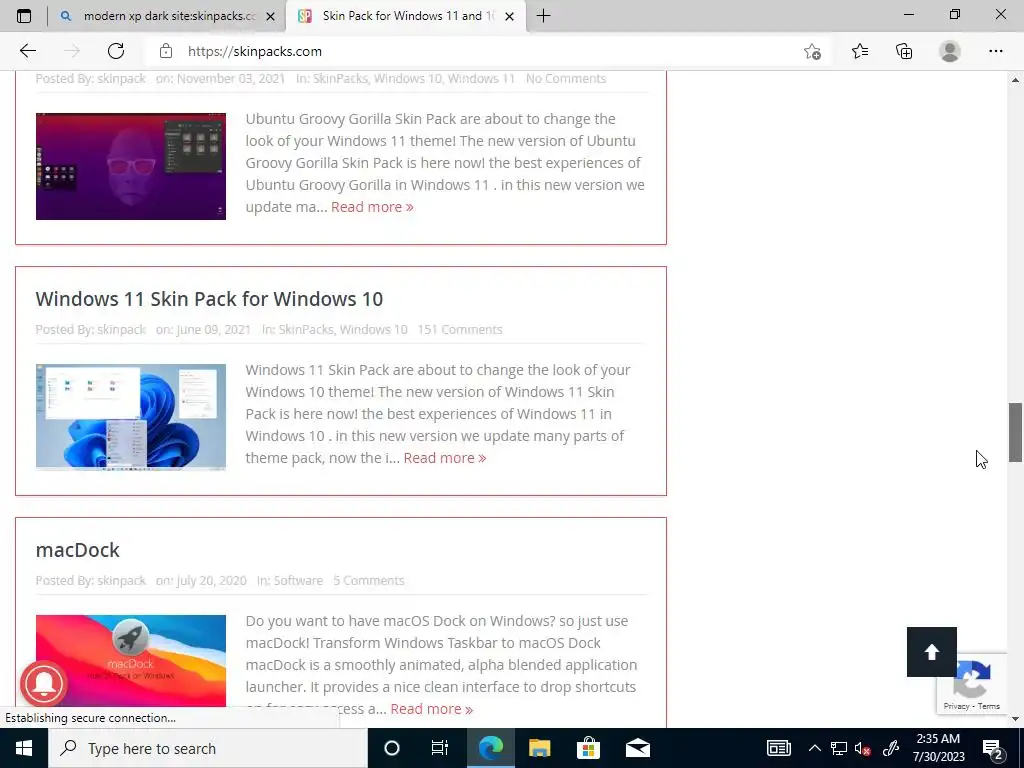This screenshot has height=768, width=1024.
Task: Close the 'Skin Pack for Windows 11' tab
Action: (510, 16)
